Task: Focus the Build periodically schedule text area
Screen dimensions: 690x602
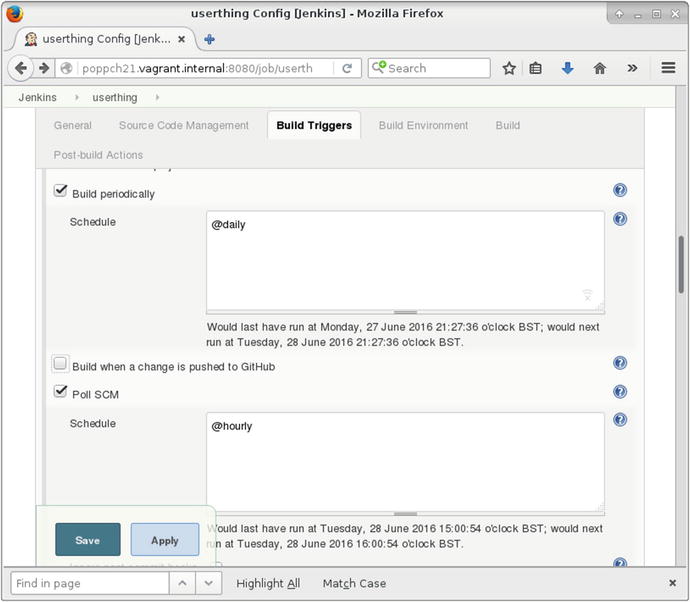Action: pyautogui.click(x=405, y=260)
